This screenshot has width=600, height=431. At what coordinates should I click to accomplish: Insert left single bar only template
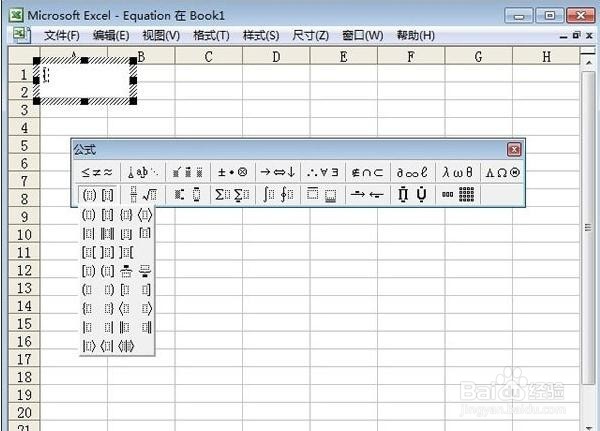click(x=88, y=327)
